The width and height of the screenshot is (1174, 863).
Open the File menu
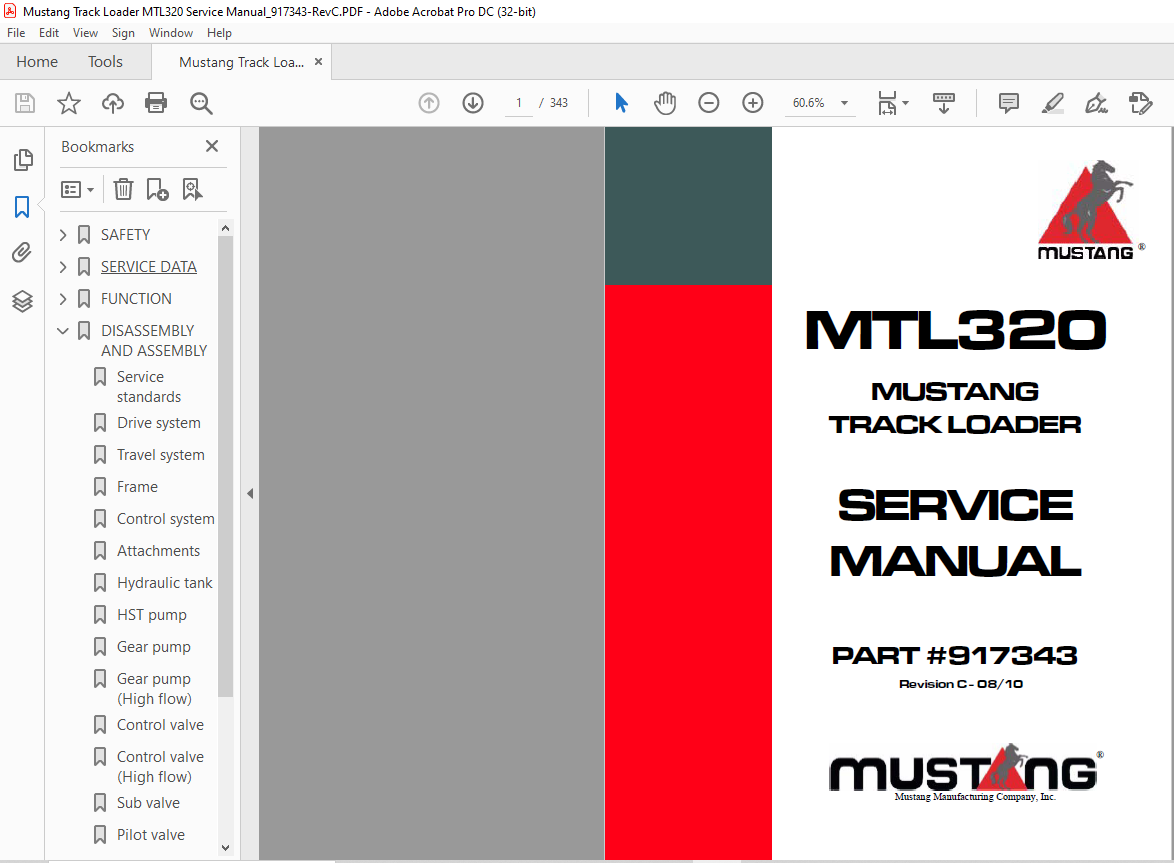pos(16,33)
